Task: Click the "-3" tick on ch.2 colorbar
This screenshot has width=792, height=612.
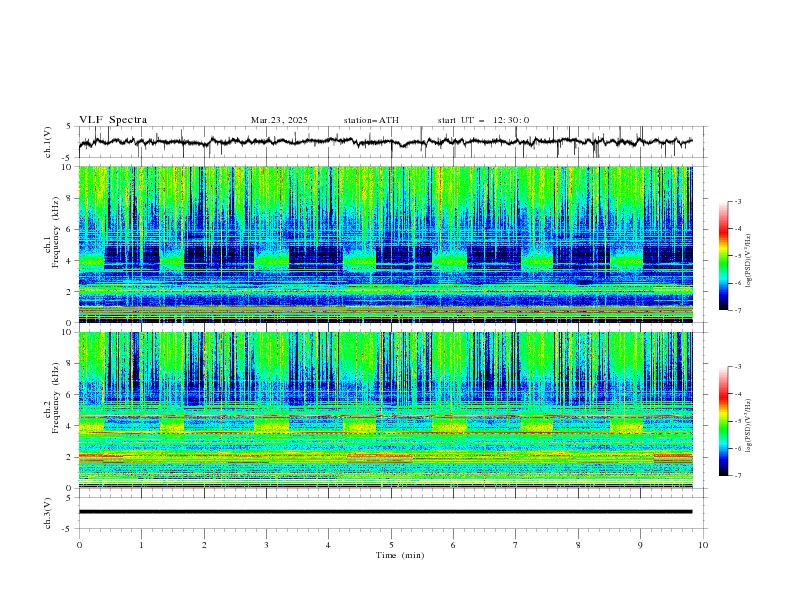Action: pos(738,367)
